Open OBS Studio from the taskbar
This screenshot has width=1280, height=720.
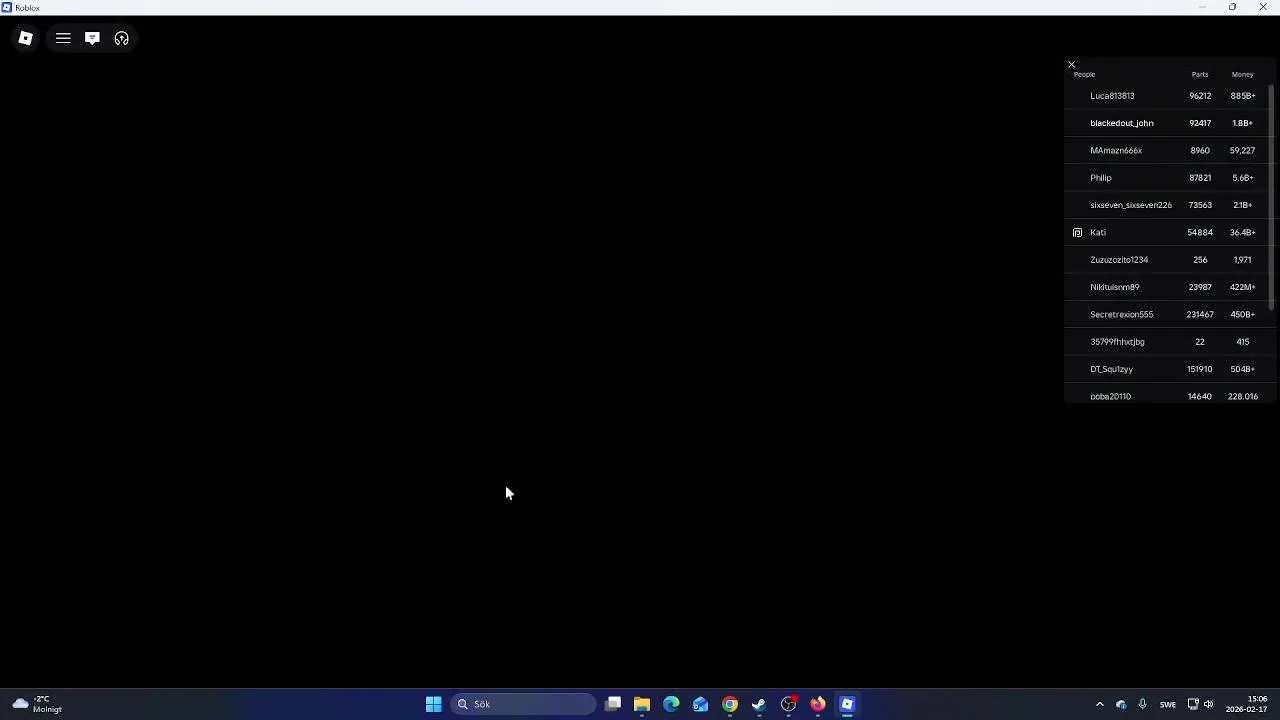pyautogui.click(x=789, y=704)
